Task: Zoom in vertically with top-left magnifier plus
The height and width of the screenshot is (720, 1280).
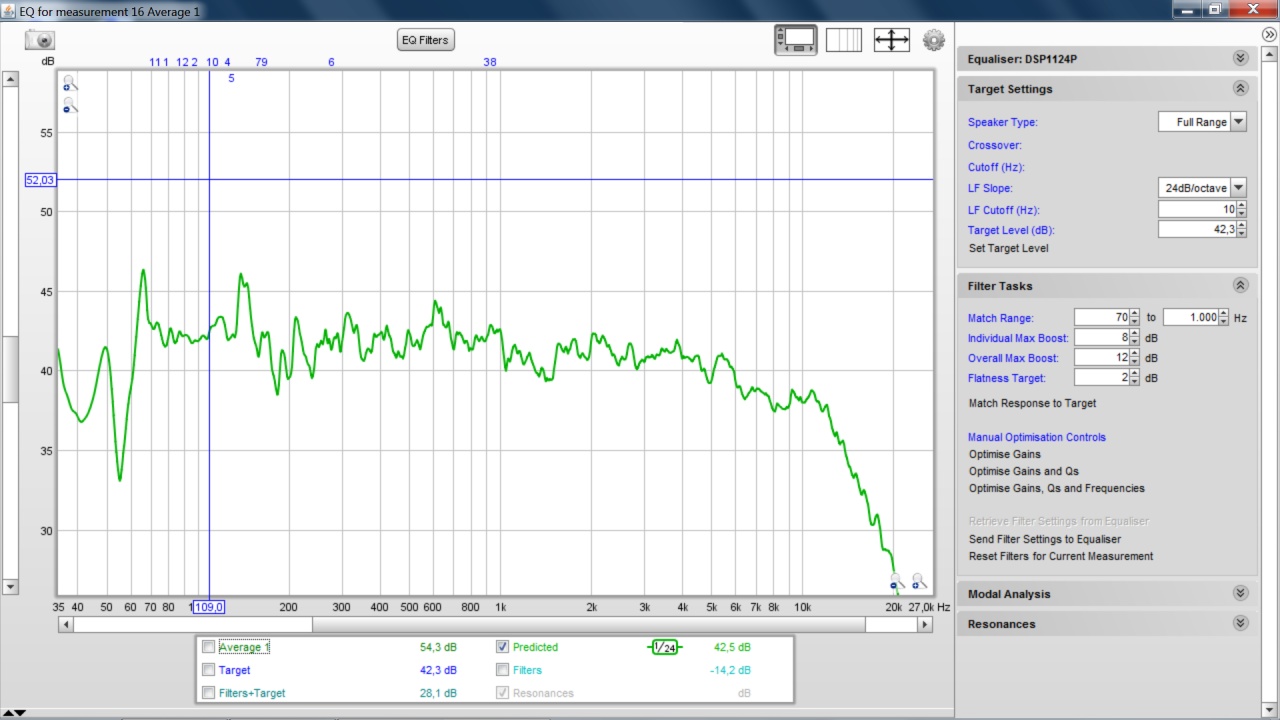Action: click(69, 83)
